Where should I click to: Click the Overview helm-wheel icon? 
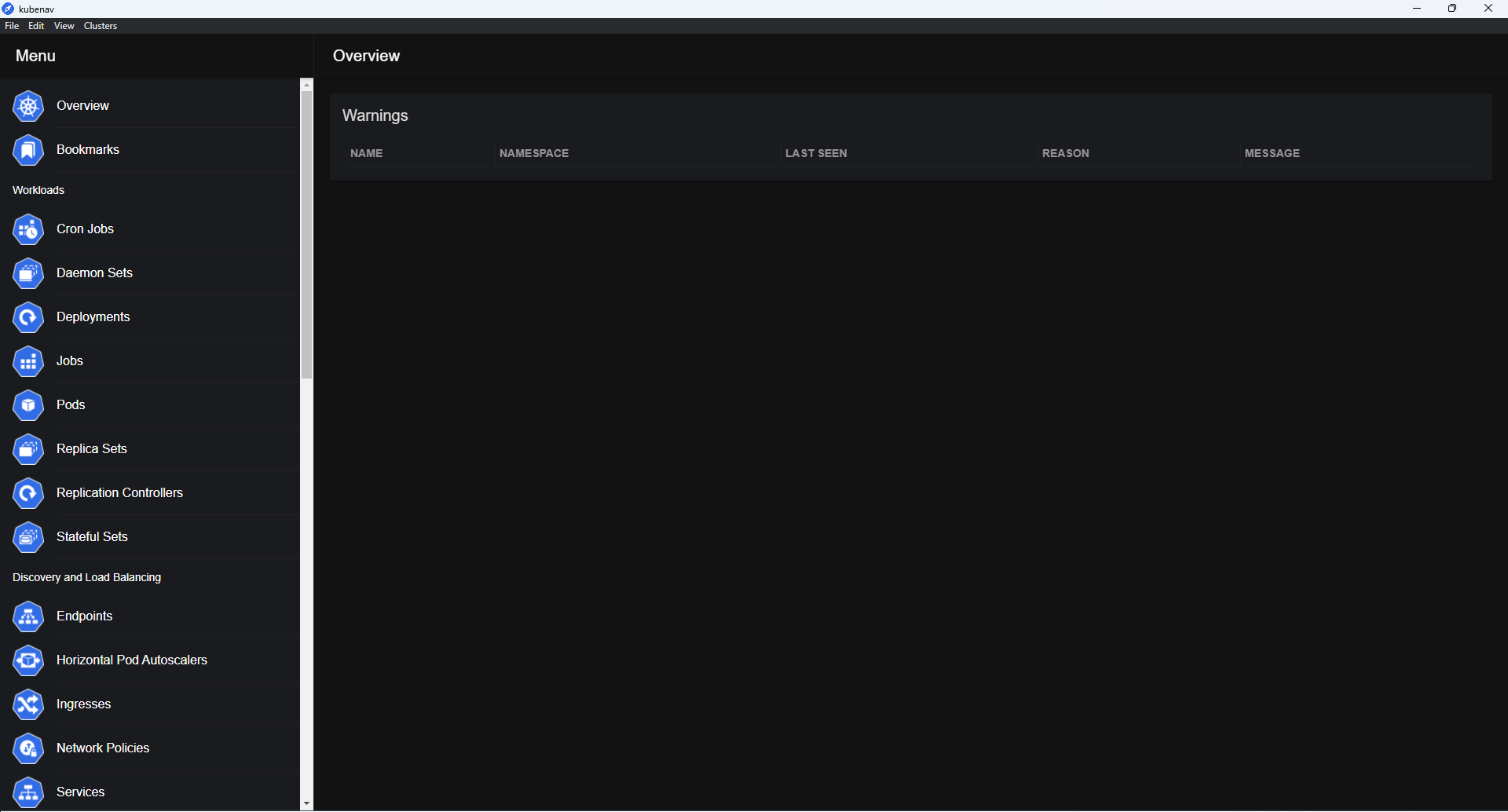(28, 106)
